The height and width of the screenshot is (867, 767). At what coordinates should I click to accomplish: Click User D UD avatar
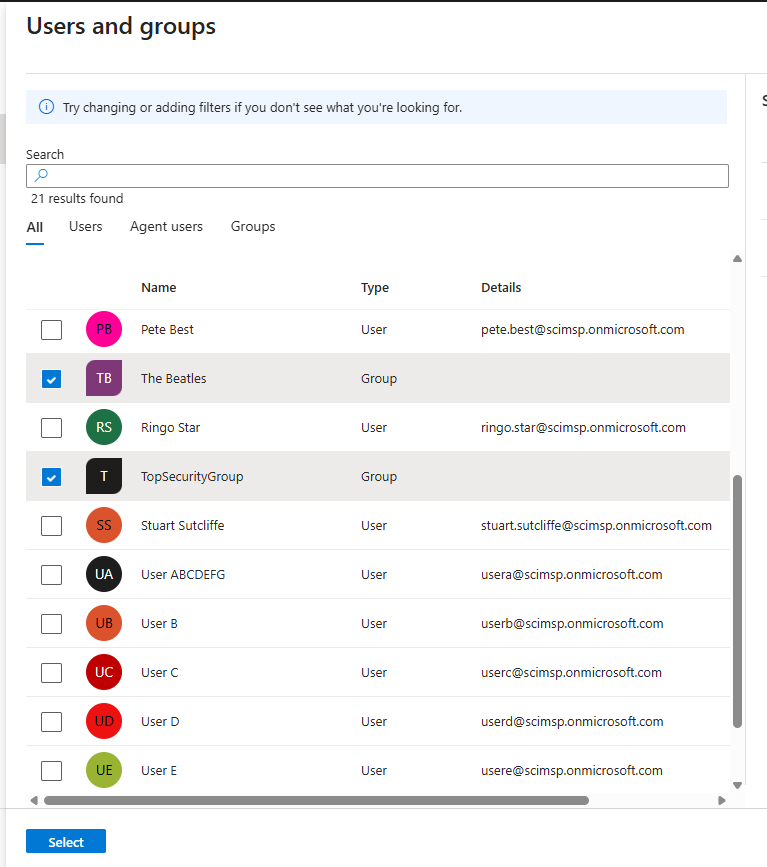[104, 721]
